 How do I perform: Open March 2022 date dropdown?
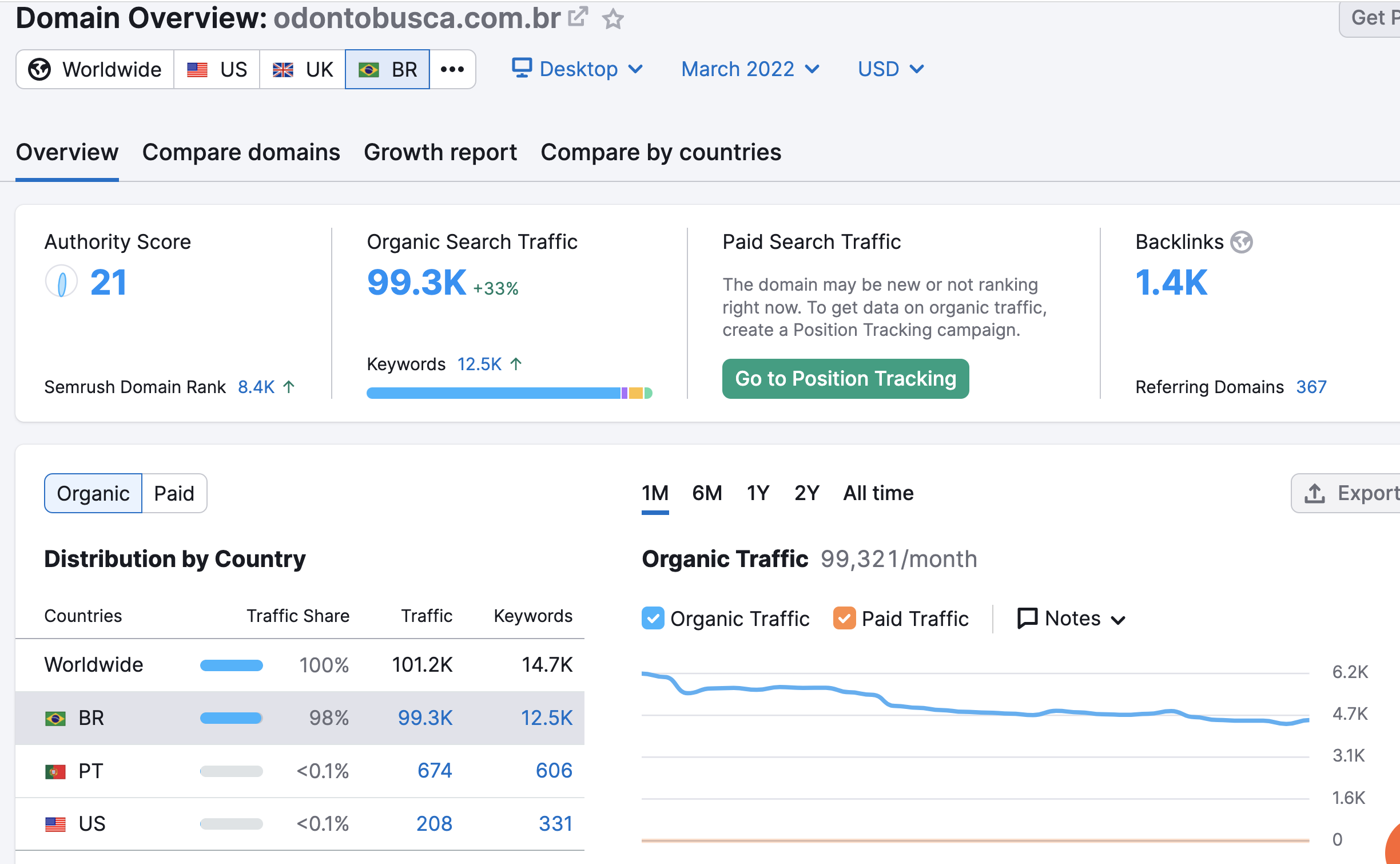click(x=750, y=69)
